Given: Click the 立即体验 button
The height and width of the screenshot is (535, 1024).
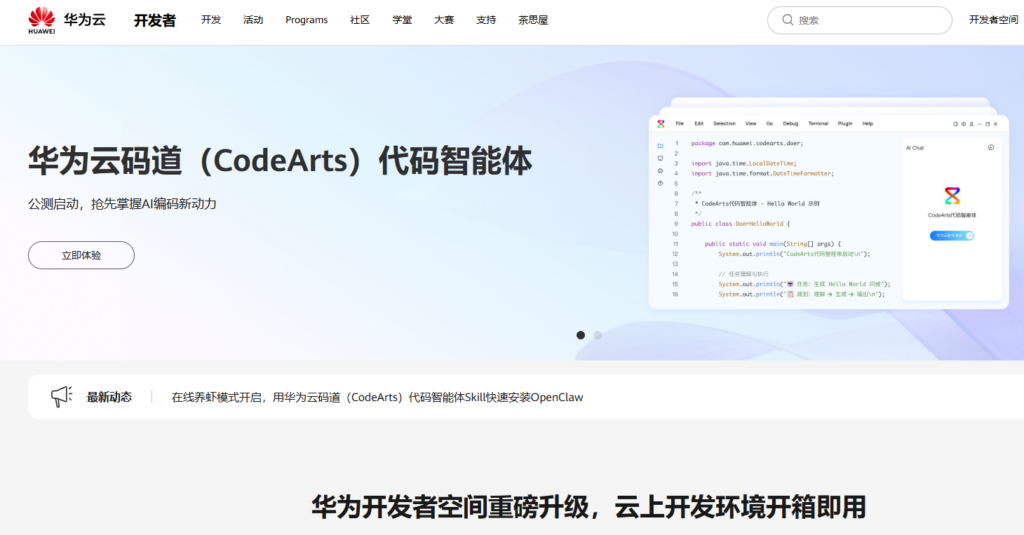Looking at the screenshot, I should tap(81, 255).
